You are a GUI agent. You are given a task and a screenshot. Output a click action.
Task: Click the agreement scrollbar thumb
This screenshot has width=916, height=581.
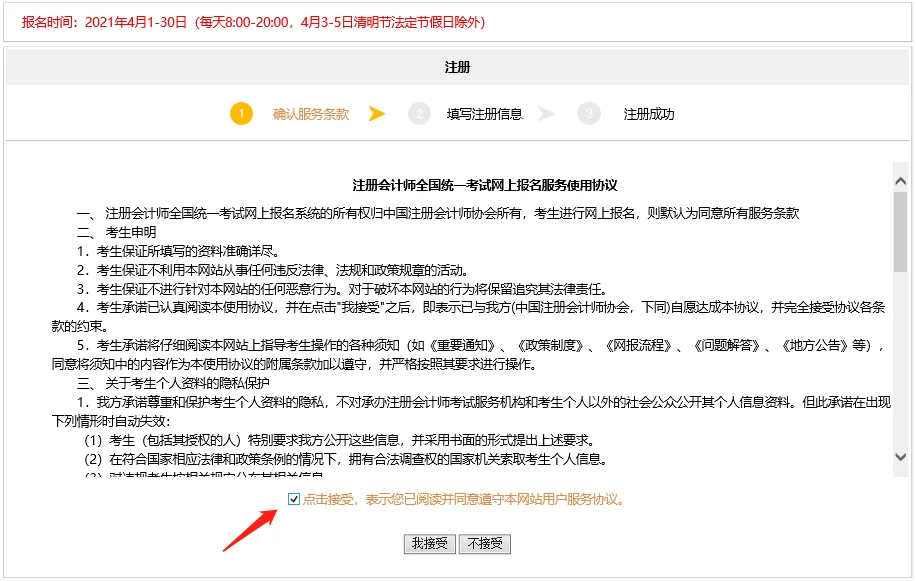(x=900, y=230)
